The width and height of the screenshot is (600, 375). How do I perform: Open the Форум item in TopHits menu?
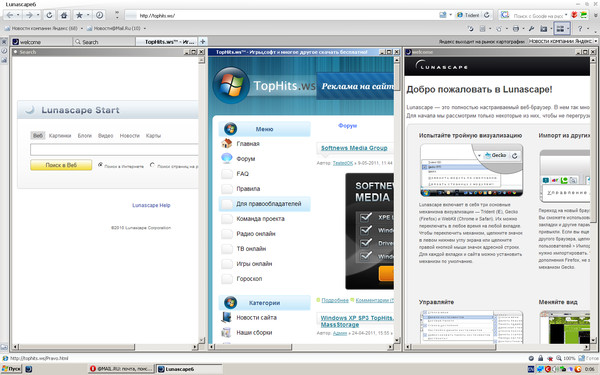[x=246, y=159]
